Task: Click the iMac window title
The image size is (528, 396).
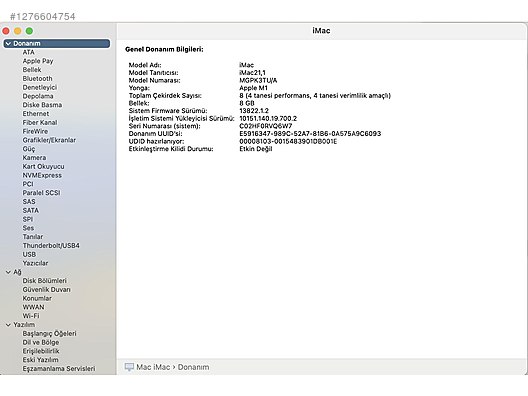Action: tap(321, 31)
